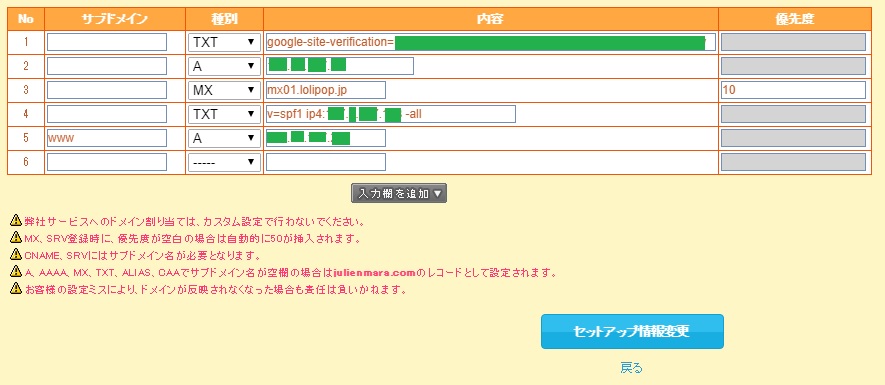Click the No column header
This screenshot has width=885, height=385.
pos(26,19)
